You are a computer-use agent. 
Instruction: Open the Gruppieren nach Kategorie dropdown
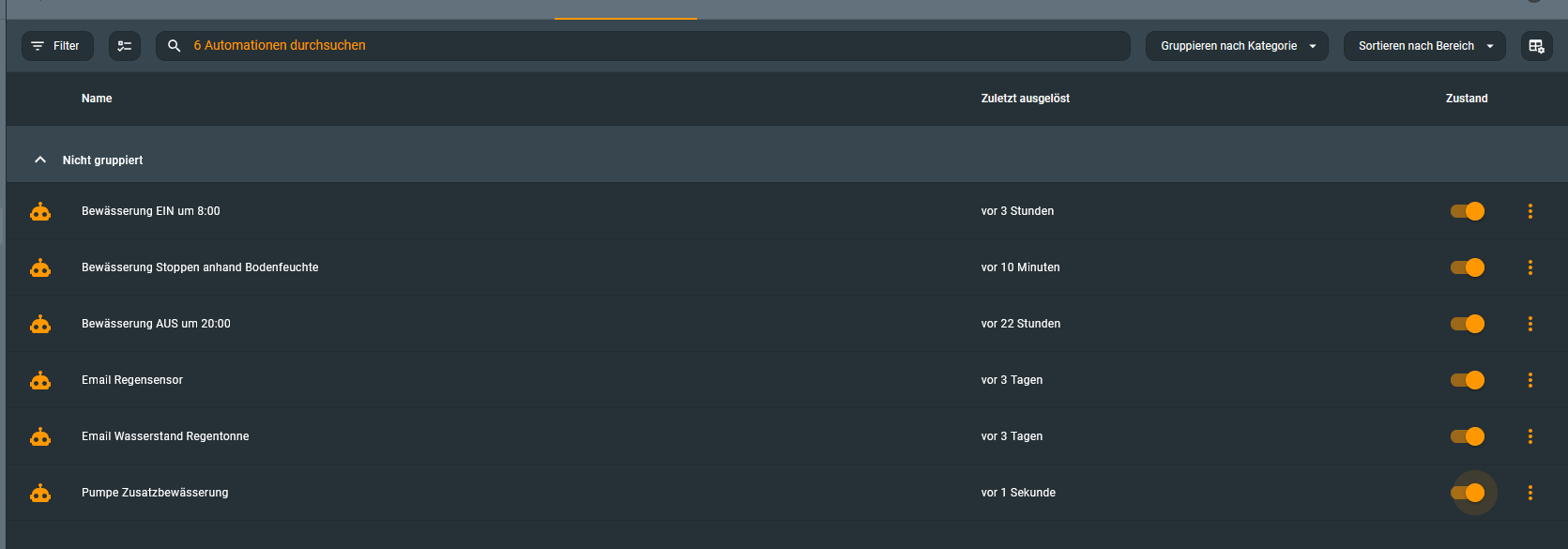point(1236,46)
